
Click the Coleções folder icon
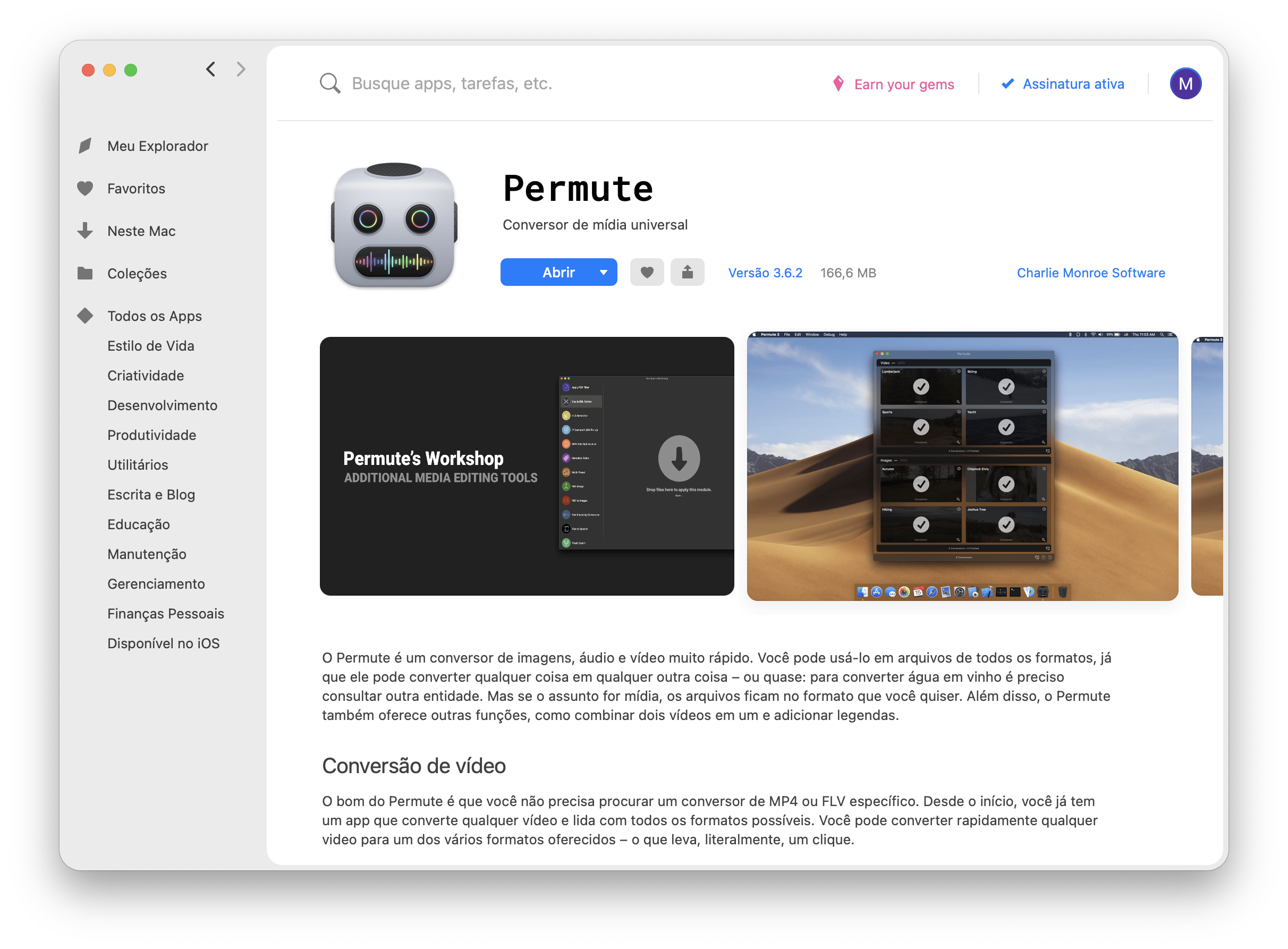85,274
